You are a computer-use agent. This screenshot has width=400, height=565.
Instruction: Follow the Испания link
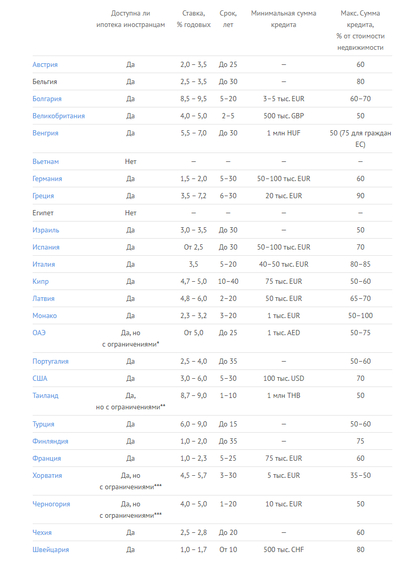[46, 247]
